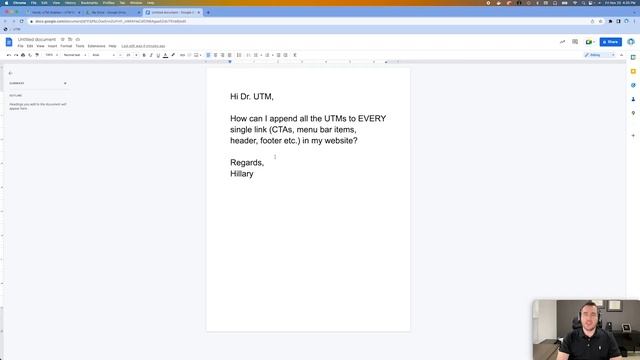Open the Format menu in Docs
The width and height of the screenshot is (640, 360).
[x=66, y=46]
